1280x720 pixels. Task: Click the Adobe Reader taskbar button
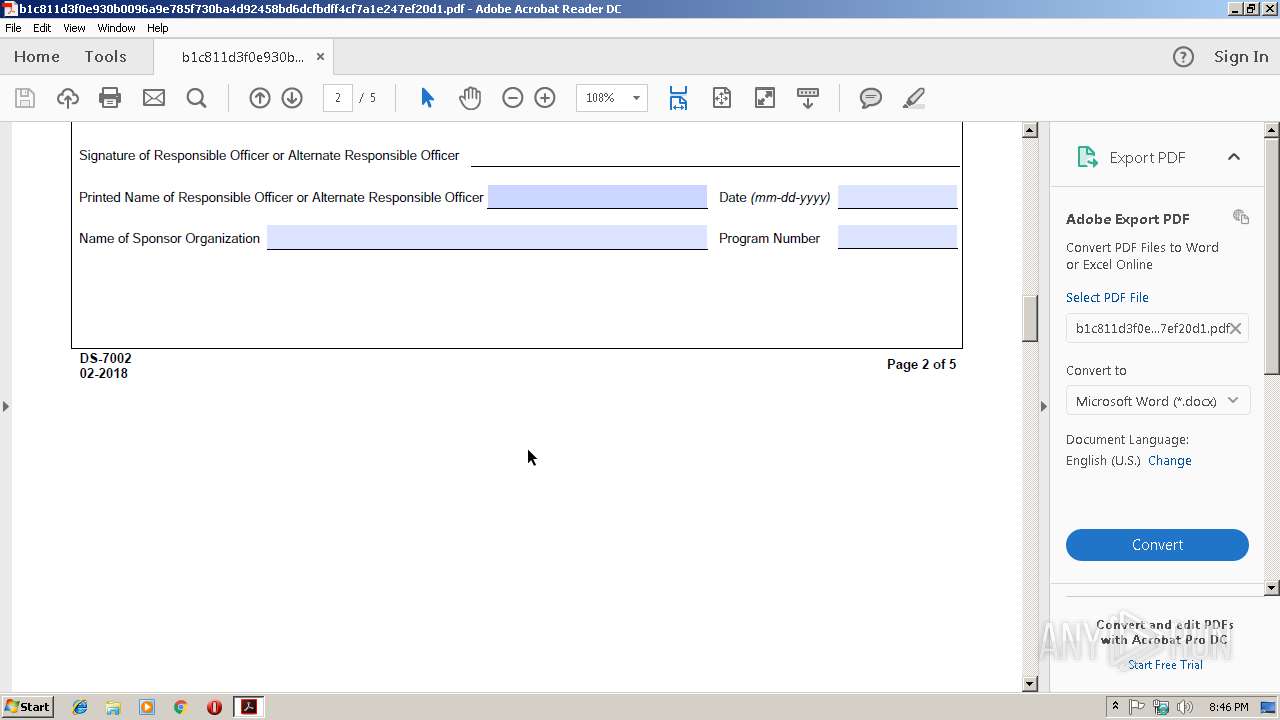pos(248,707)
